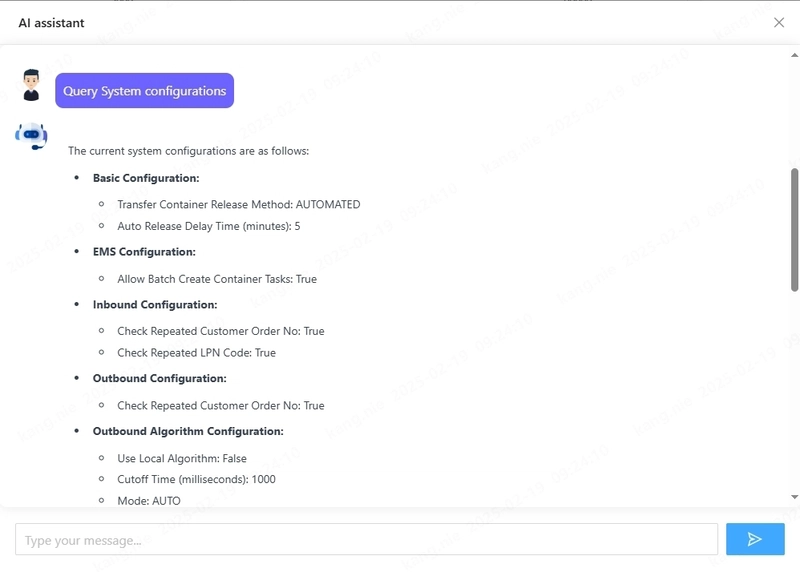Click the user avatar icon
Image resolution: width=800 pixels, height=572 pixels.
pos(31,85)
